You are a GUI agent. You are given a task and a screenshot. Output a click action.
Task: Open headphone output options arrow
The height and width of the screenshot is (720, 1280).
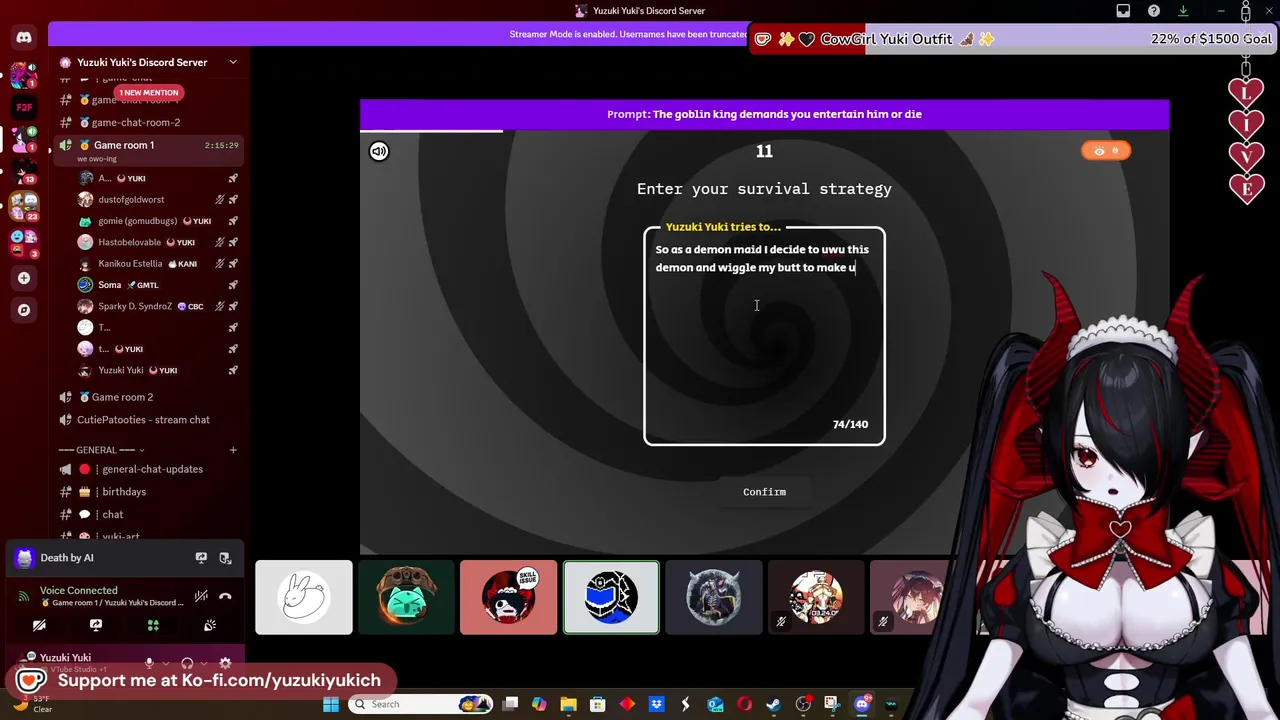click(203, 663)
